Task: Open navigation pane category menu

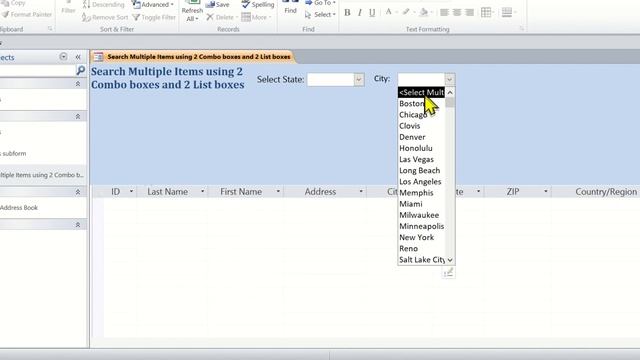Action: point(63,57)
